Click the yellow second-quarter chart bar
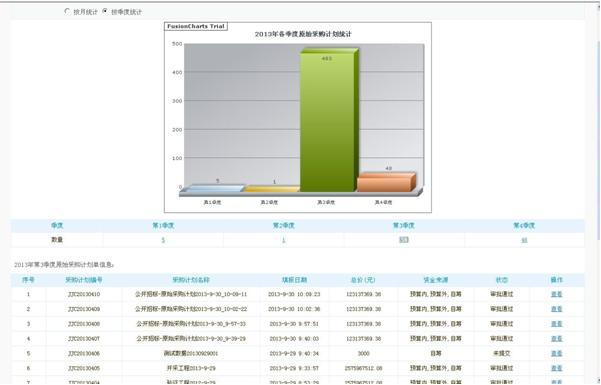Viewport: 601px width, 385px height. pos(272,188)
